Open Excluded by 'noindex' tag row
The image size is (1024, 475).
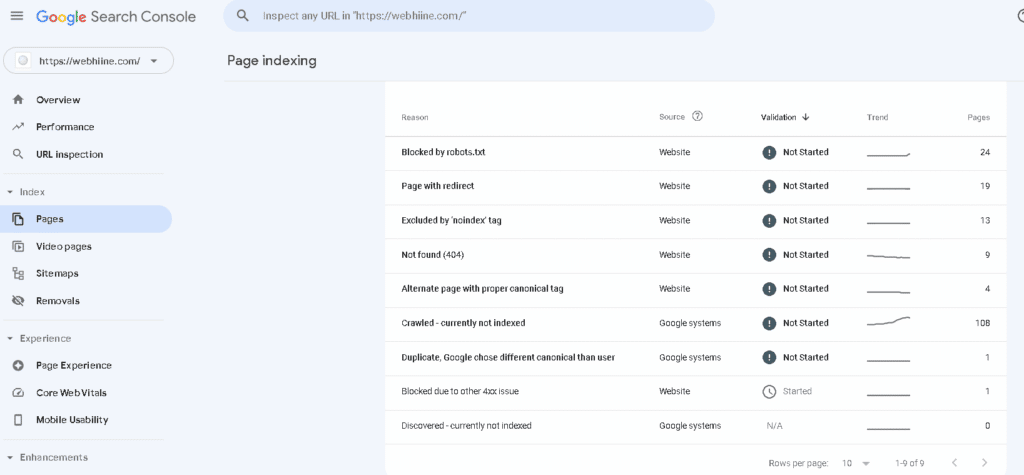point(696,220)
